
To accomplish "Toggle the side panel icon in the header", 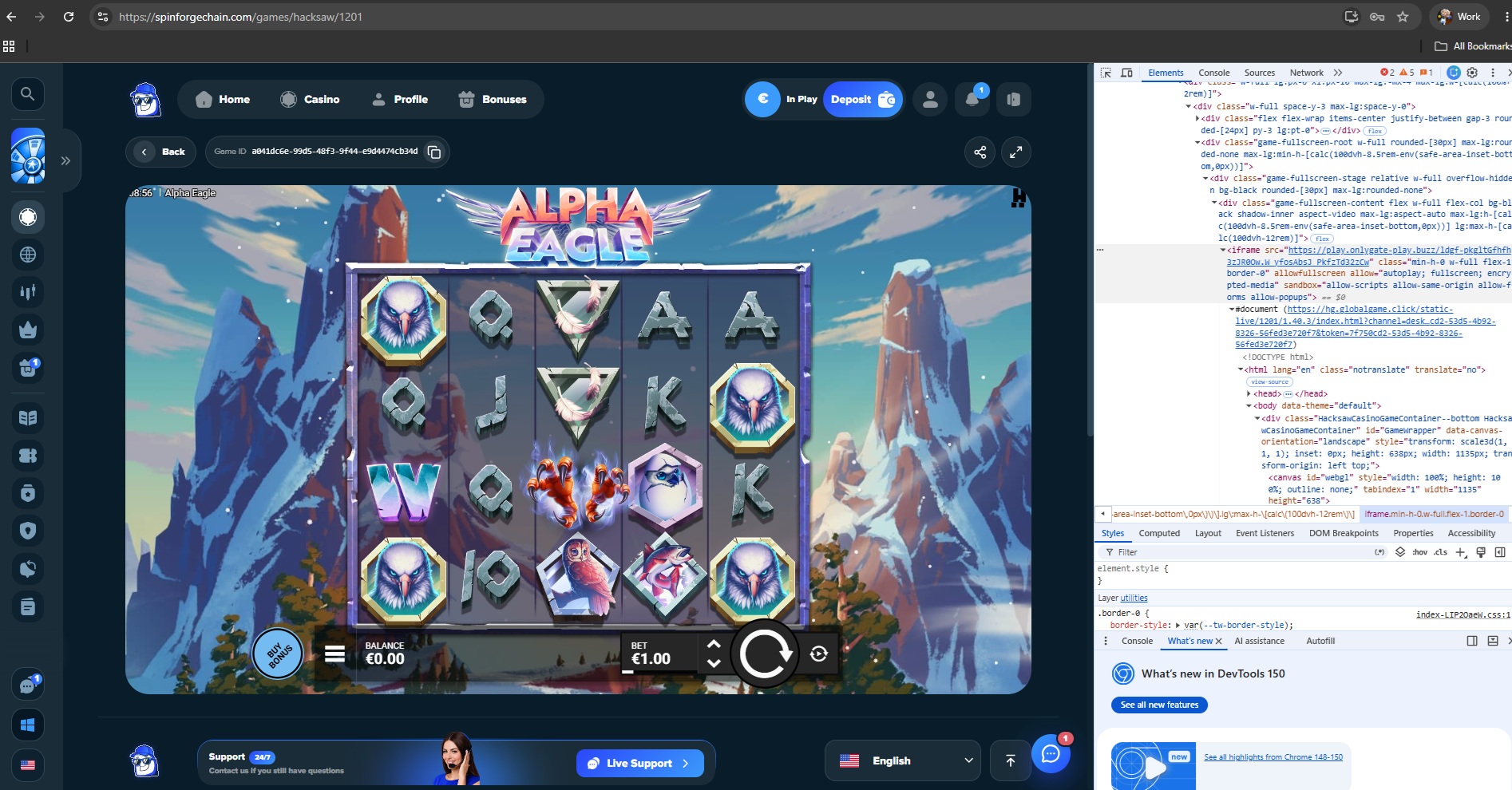I will (1014, 100).
